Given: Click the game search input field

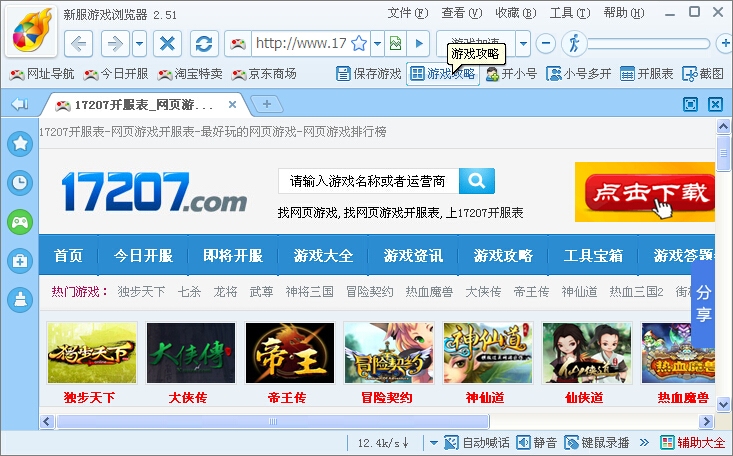Looking at the screenshot, I should pos(368,181).
